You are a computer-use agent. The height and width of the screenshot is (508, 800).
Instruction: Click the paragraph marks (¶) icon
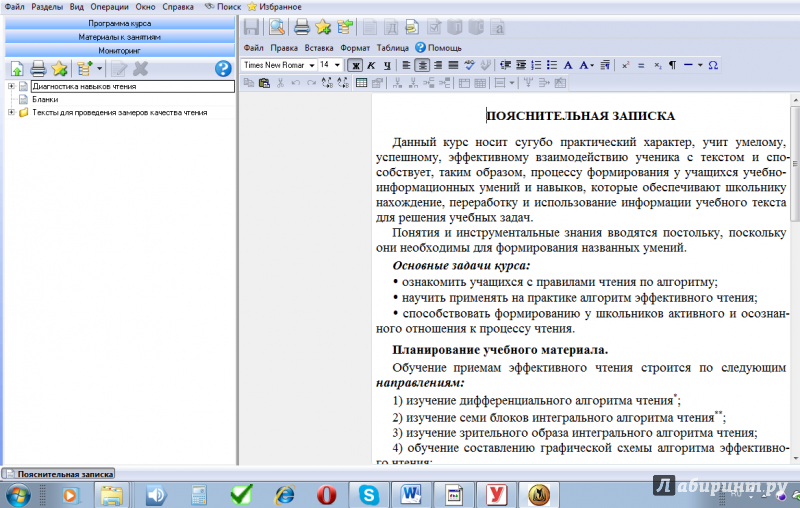click(672, 65)
